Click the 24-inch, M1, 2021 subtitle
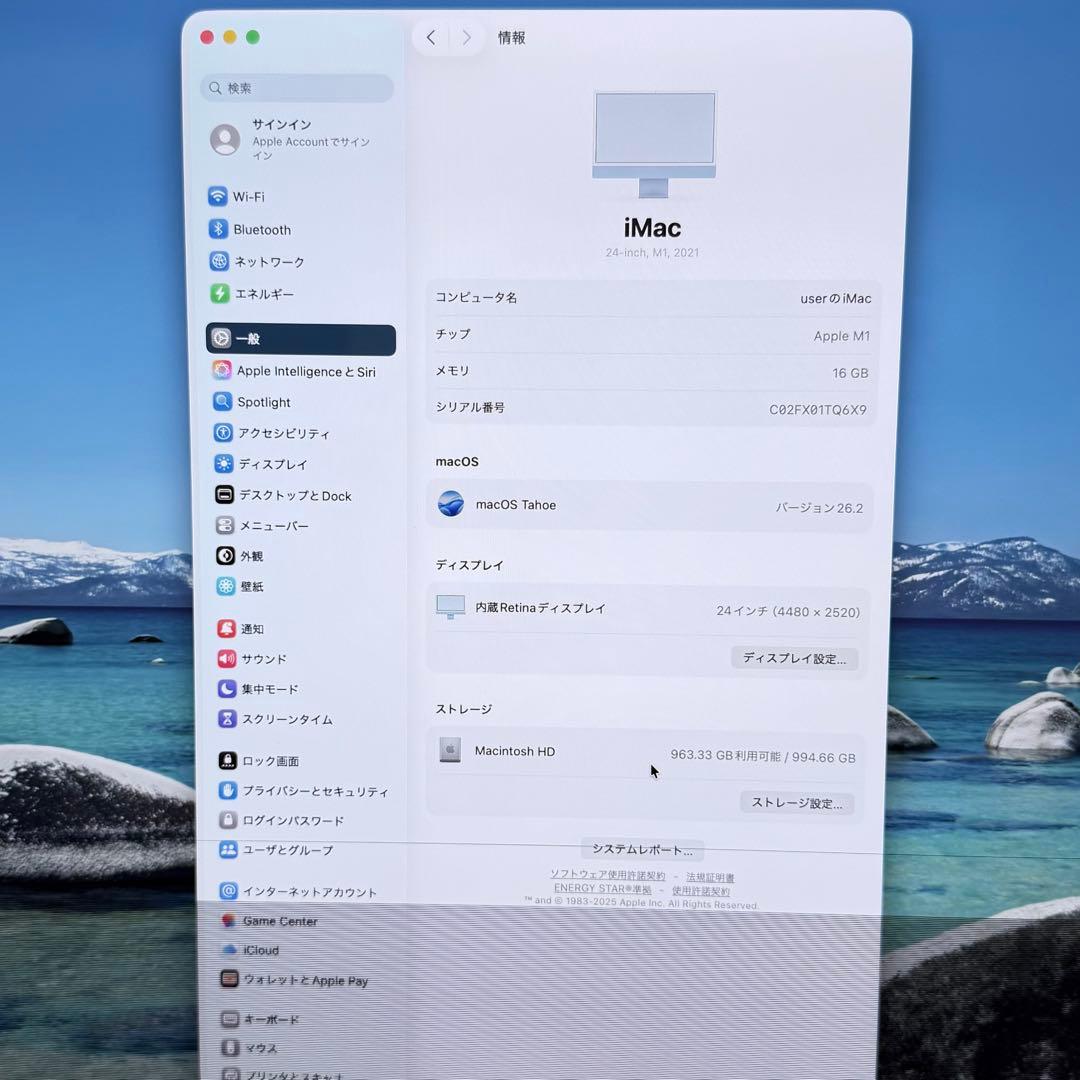Viewport: 1080px width, 1080px height. pos(652,253)
